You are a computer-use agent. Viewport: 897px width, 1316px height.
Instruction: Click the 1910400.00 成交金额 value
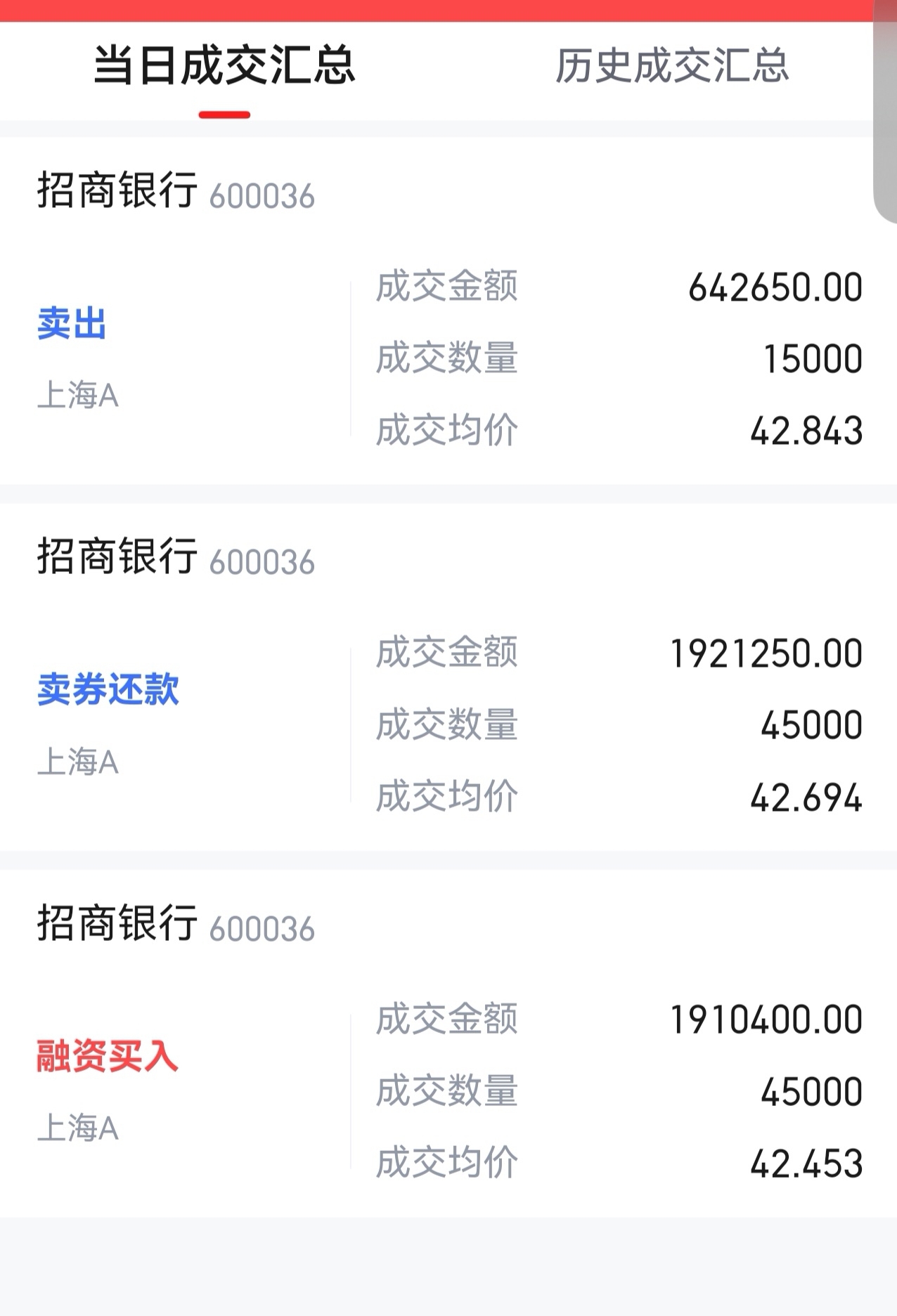pos(766,1020)
